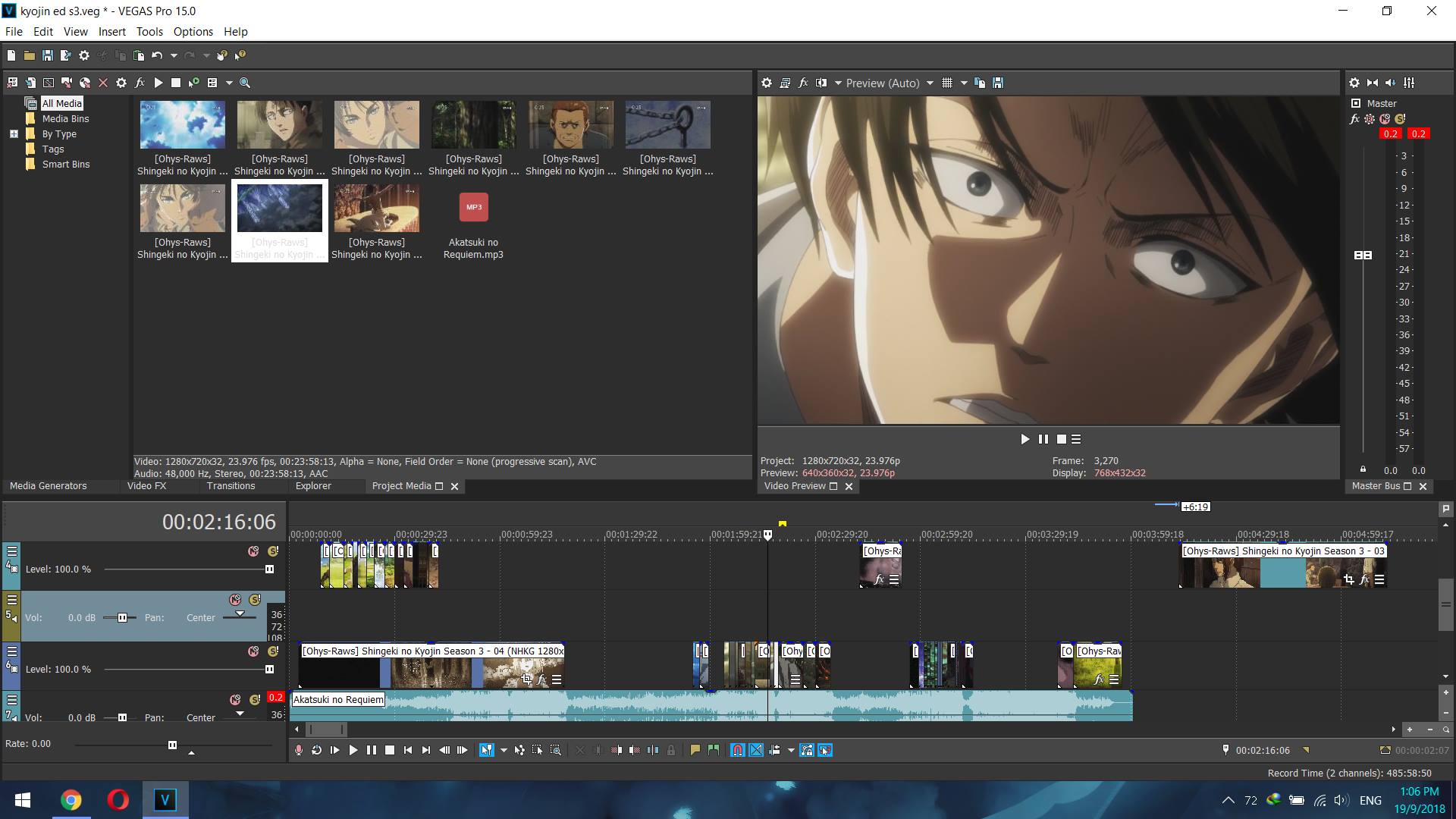The width and height of the screenshot is (1456, 819).
Task: Toggle Loop Playback in transport bar
Action: click(x=317, y=750)
